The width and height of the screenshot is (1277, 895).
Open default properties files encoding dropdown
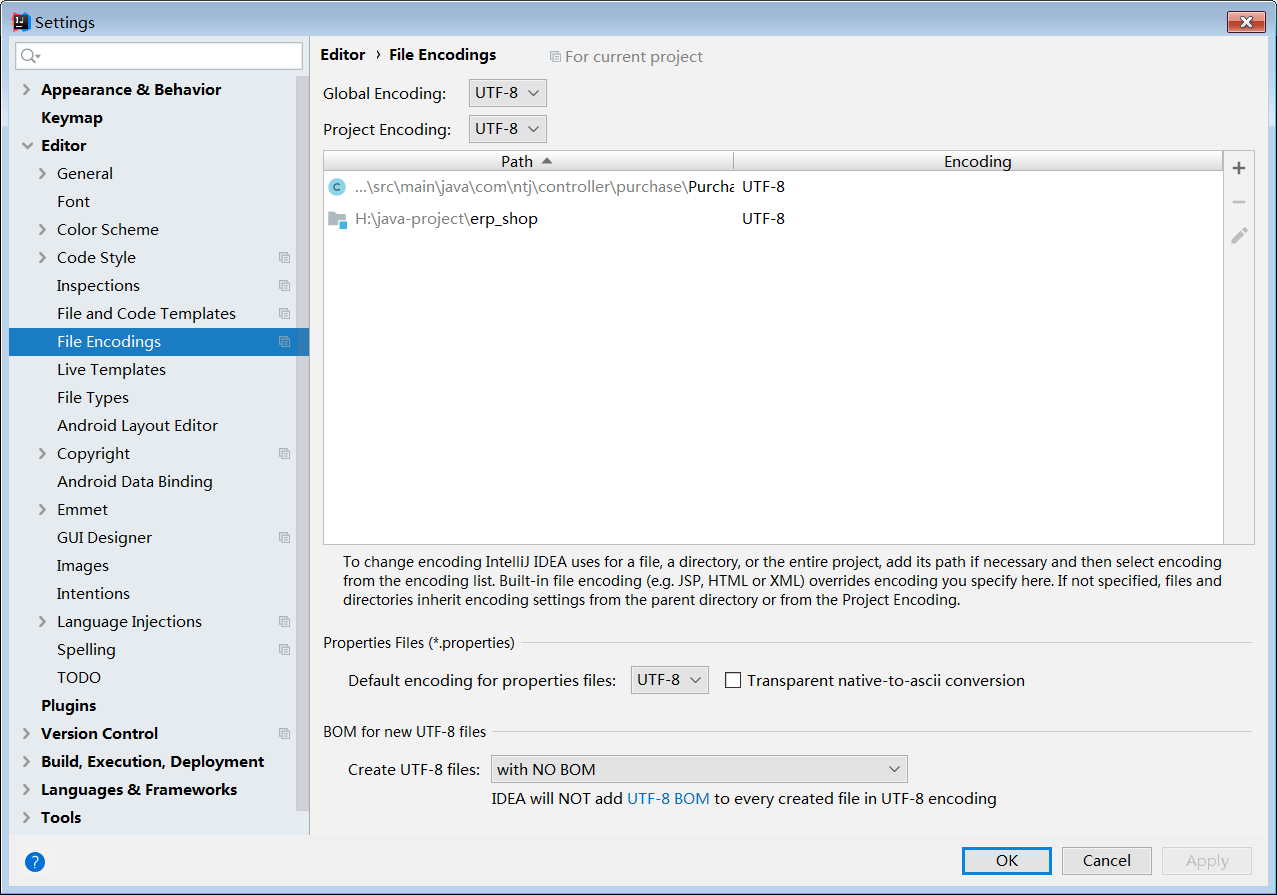click(x=670, y=680)
